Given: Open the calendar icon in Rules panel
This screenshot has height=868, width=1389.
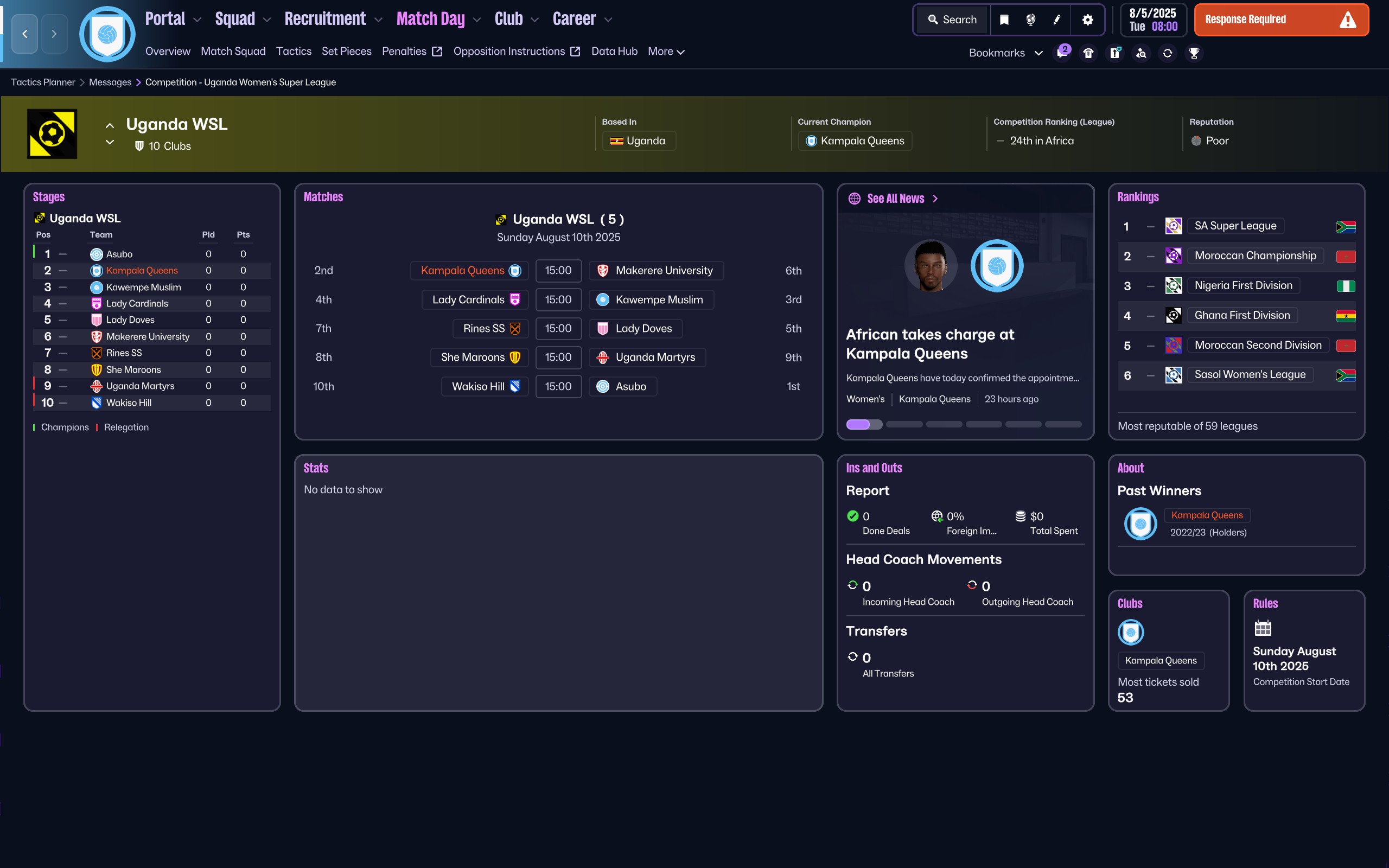Looking at the screenshot, I should [x=1263, y=628].
